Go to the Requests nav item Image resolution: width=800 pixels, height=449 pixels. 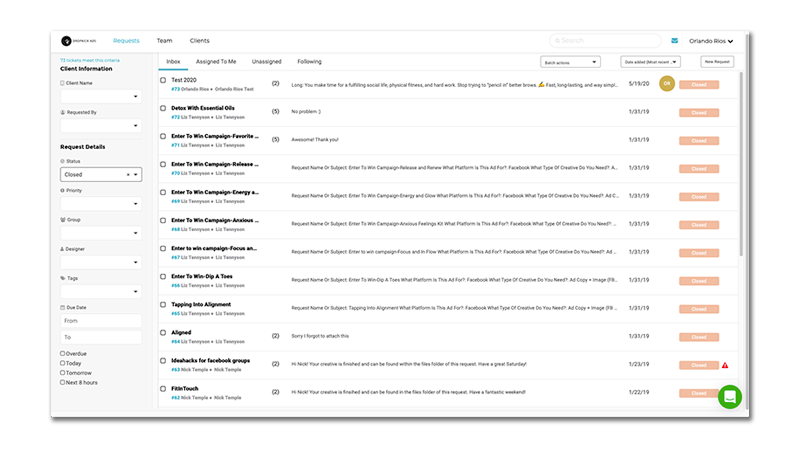[x=126, y=41]
